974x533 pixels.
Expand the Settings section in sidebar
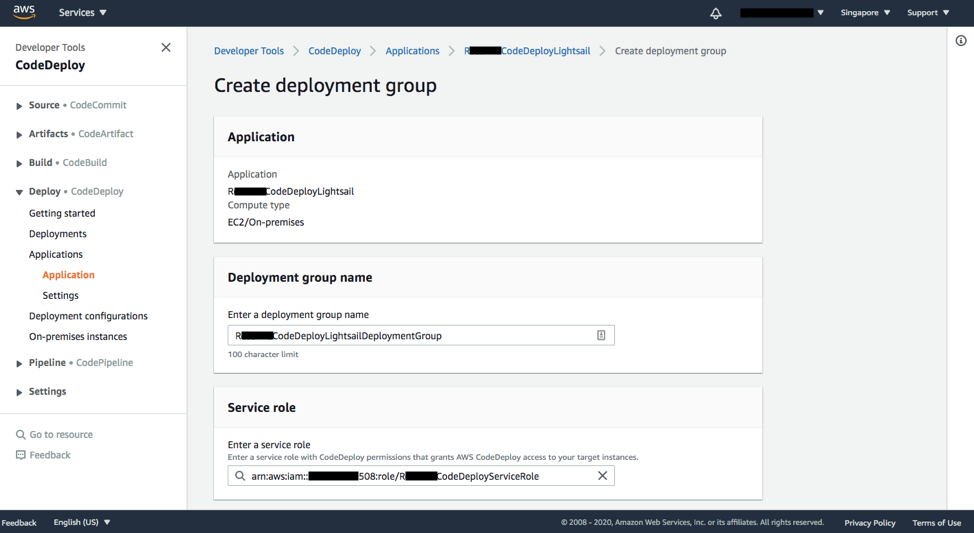click(x=19, y=392)
